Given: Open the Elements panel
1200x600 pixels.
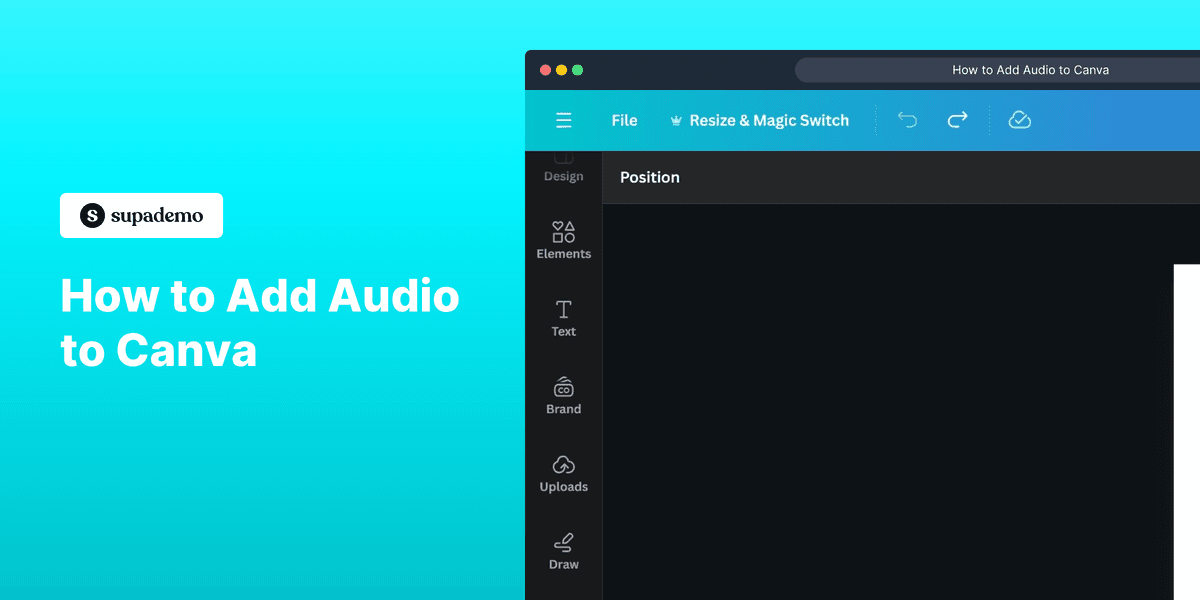Looking at the screenshot, I should [x=563, y=240].
